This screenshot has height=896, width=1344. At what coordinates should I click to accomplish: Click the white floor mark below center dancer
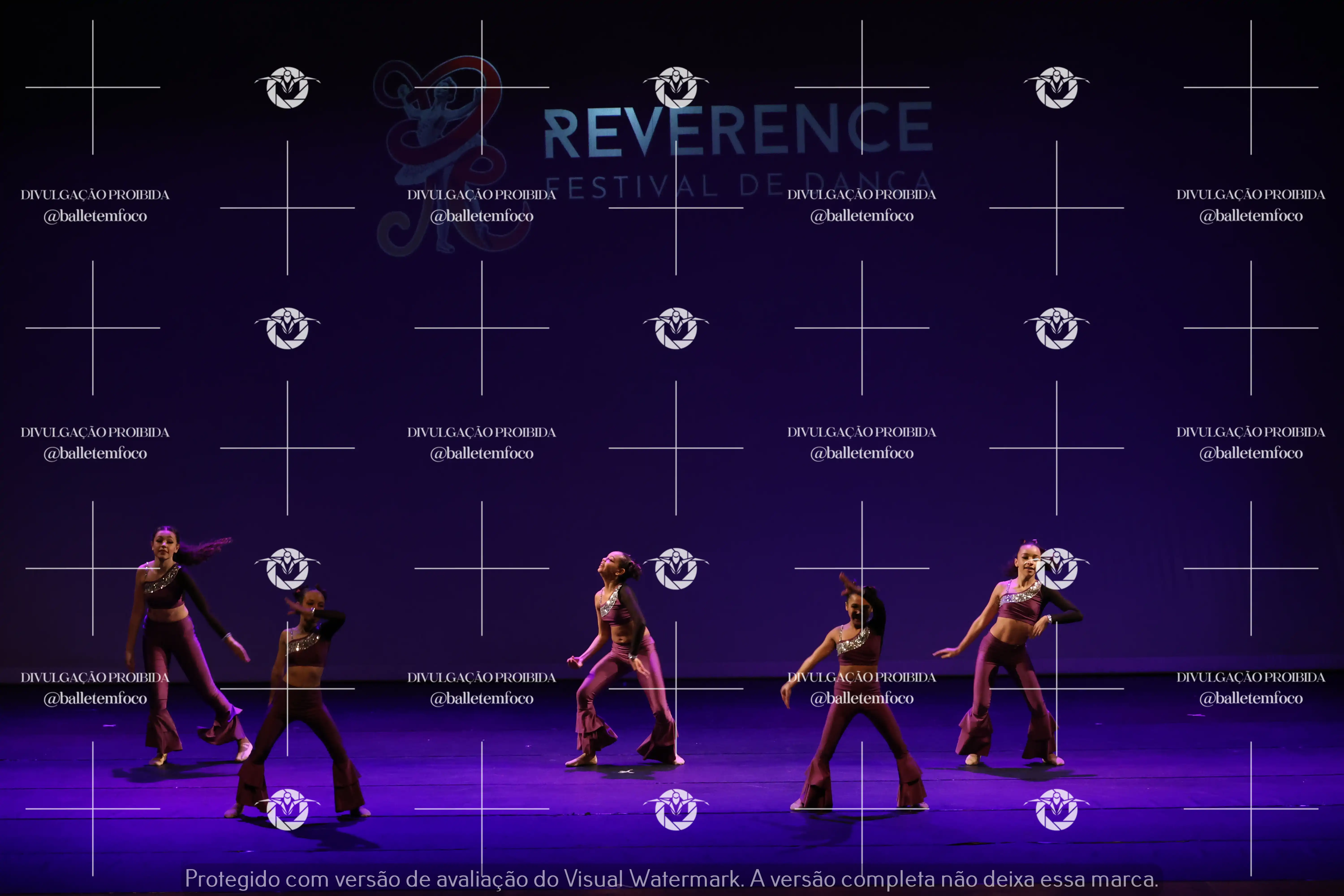[627, 771]
